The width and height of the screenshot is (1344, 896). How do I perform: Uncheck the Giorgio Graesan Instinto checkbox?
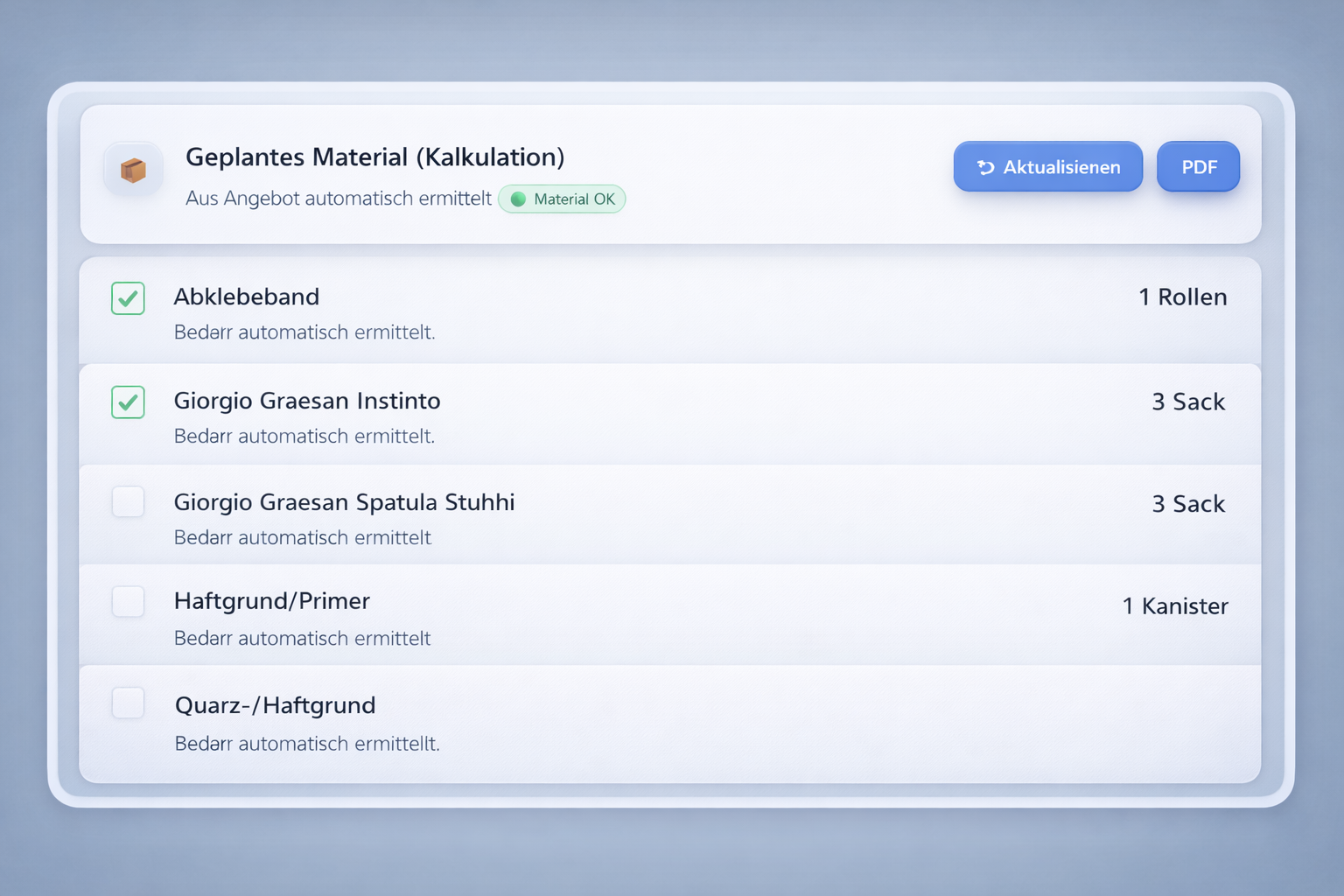[x=128, y=402]
